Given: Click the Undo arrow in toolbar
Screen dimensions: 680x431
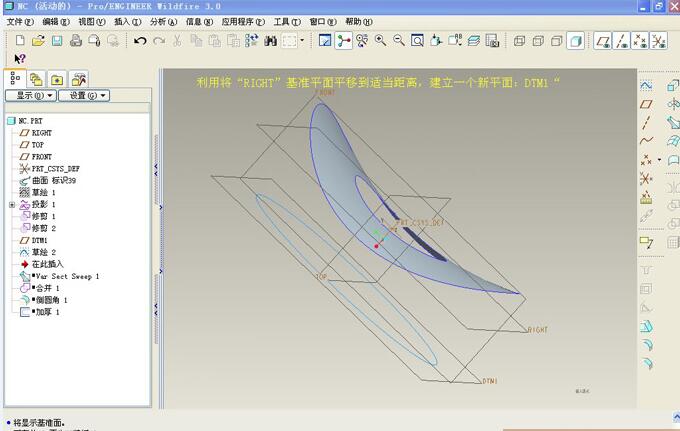Looking at the screenshot, I should 140,41.
